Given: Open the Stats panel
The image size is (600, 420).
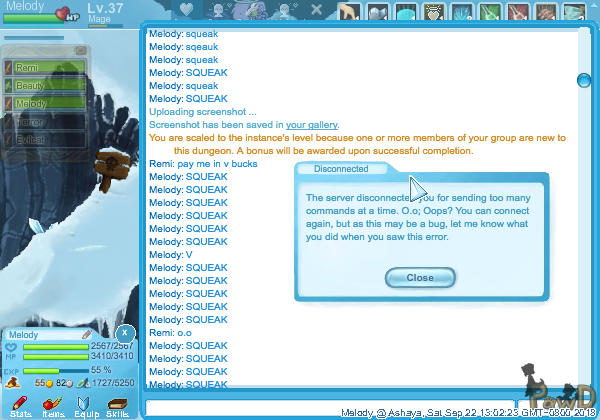Looking at the screenshot, I should click(x=17, y=404).
